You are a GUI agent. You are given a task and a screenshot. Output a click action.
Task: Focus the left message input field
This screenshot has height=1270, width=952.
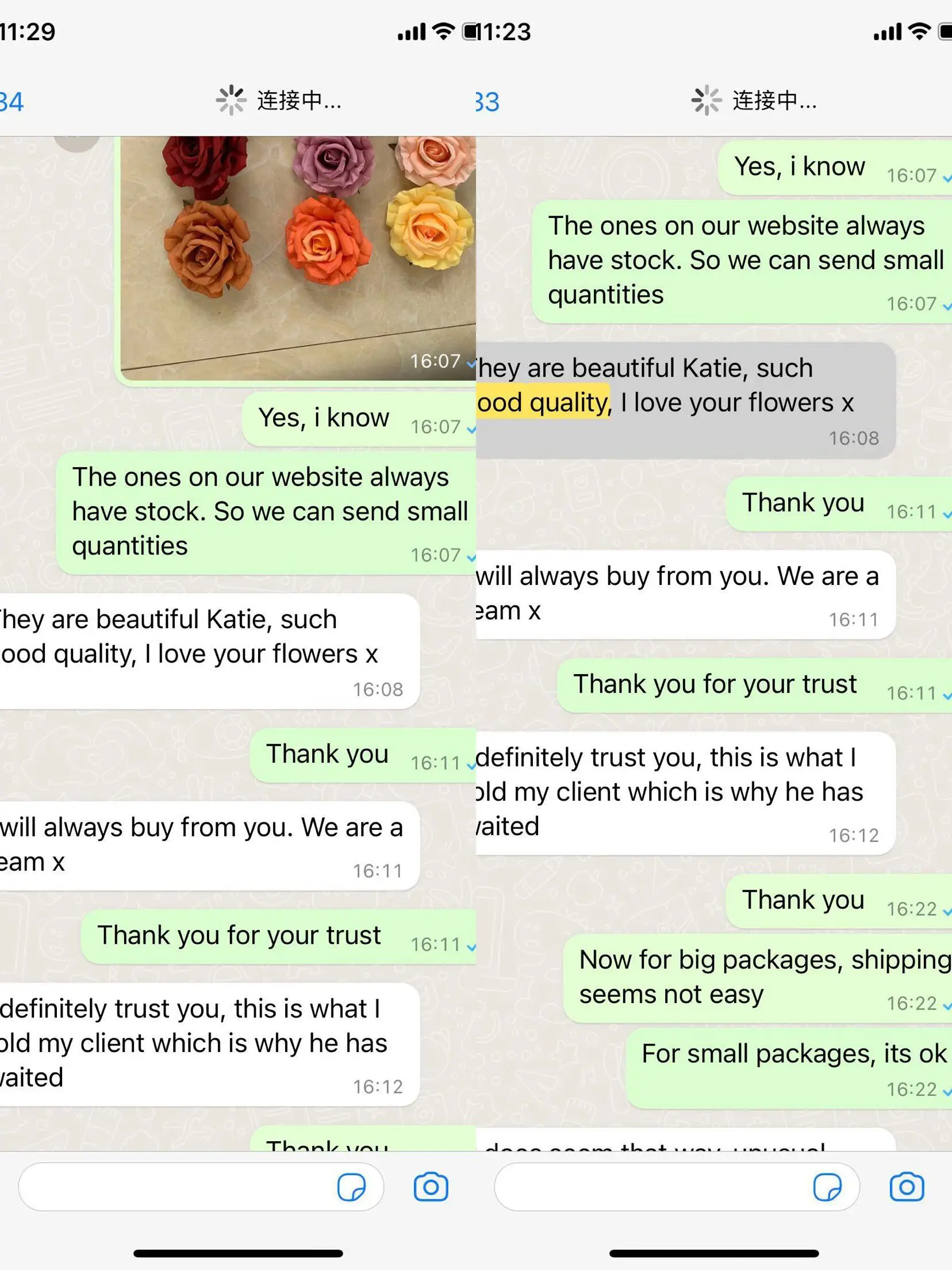click(201, 1187)
